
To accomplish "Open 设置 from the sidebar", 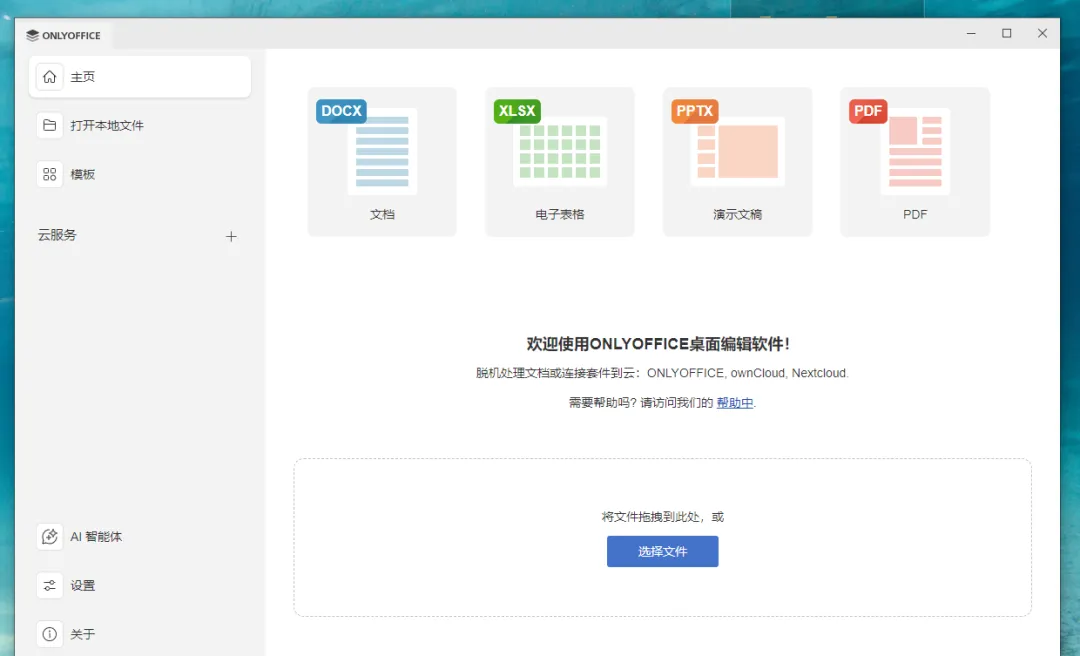I will coord(140,586).
